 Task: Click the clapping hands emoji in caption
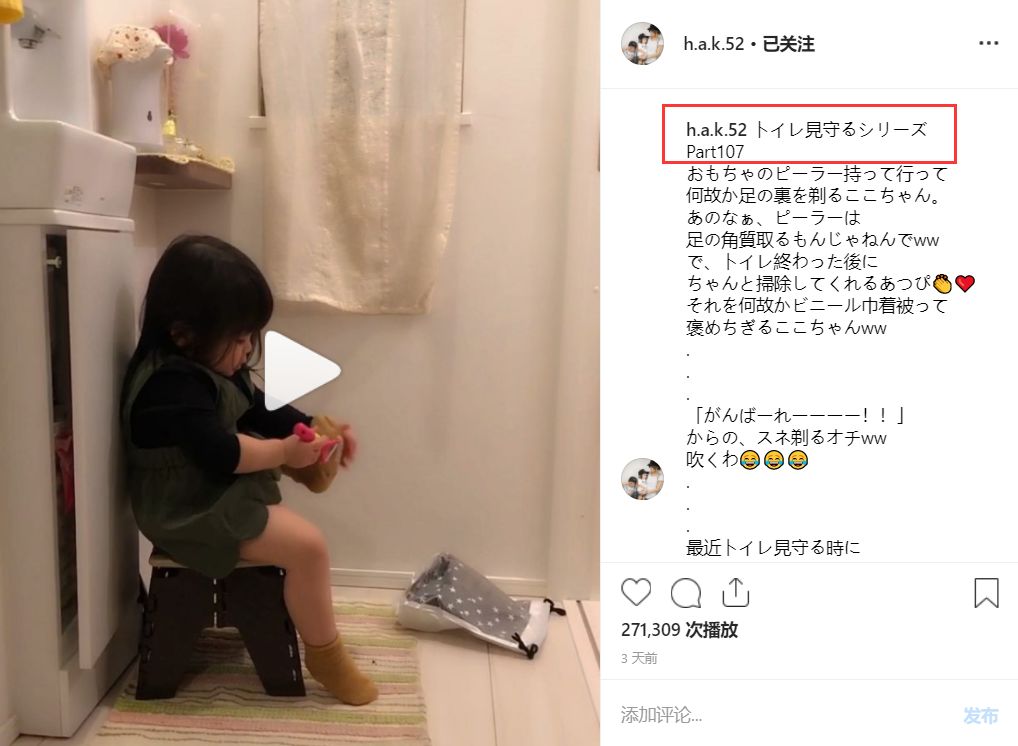coord(943,284)
